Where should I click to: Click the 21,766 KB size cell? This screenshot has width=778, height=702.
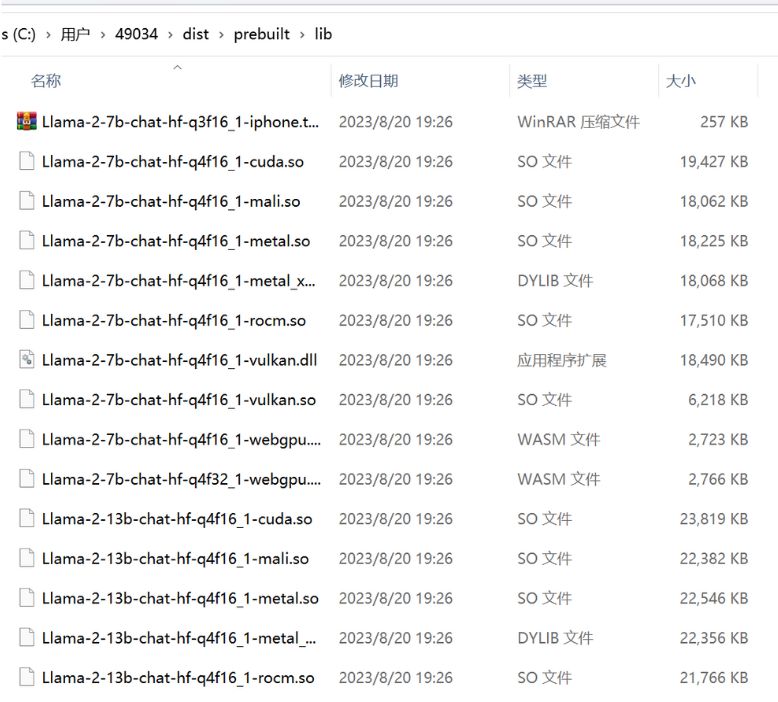tap(714, 678)
